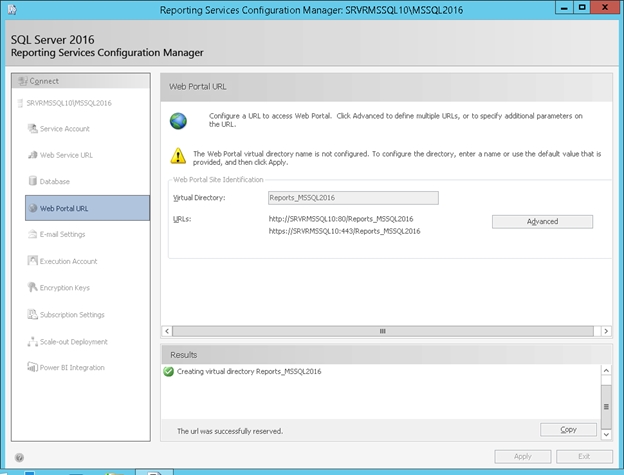Minimize the Configuration Manager window
The width and height of the screenshot is (624, 475).
coord(564,8)
